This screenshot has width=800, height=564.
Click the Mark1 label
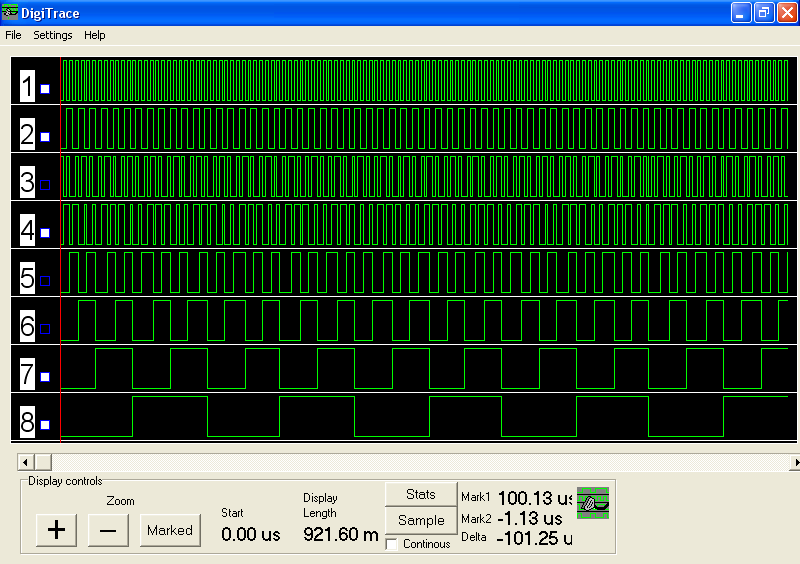(x=476, y=497)
